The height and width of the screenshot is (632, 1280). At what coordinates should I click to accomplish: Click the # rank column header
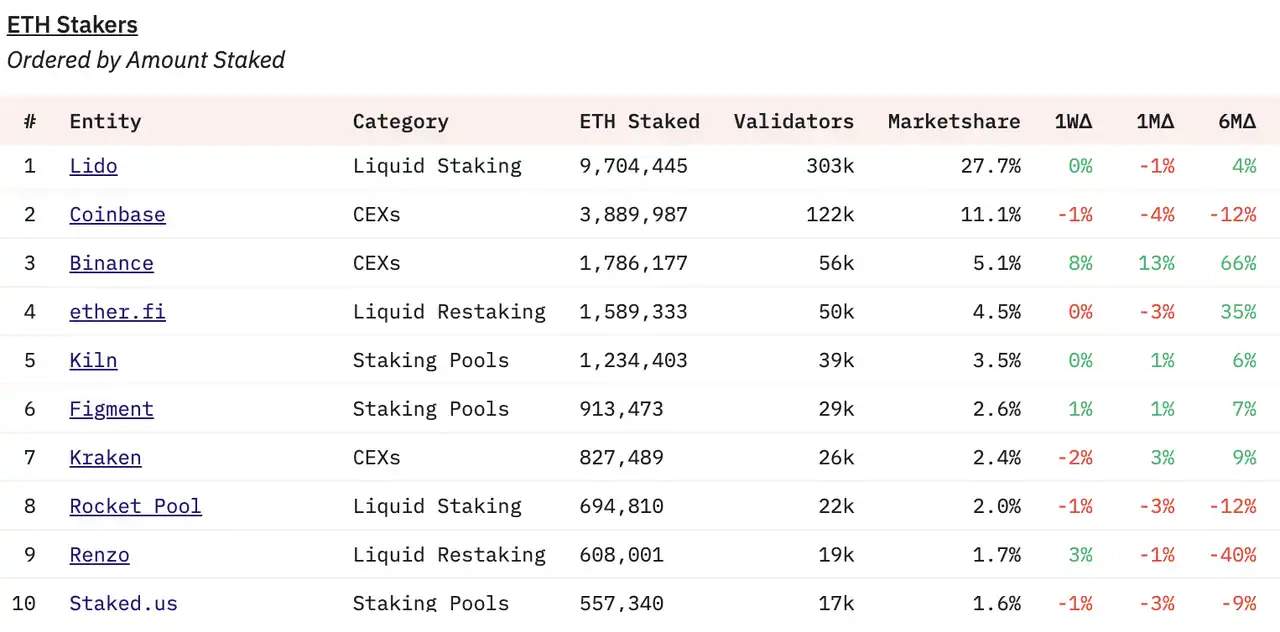coord(30,122)
